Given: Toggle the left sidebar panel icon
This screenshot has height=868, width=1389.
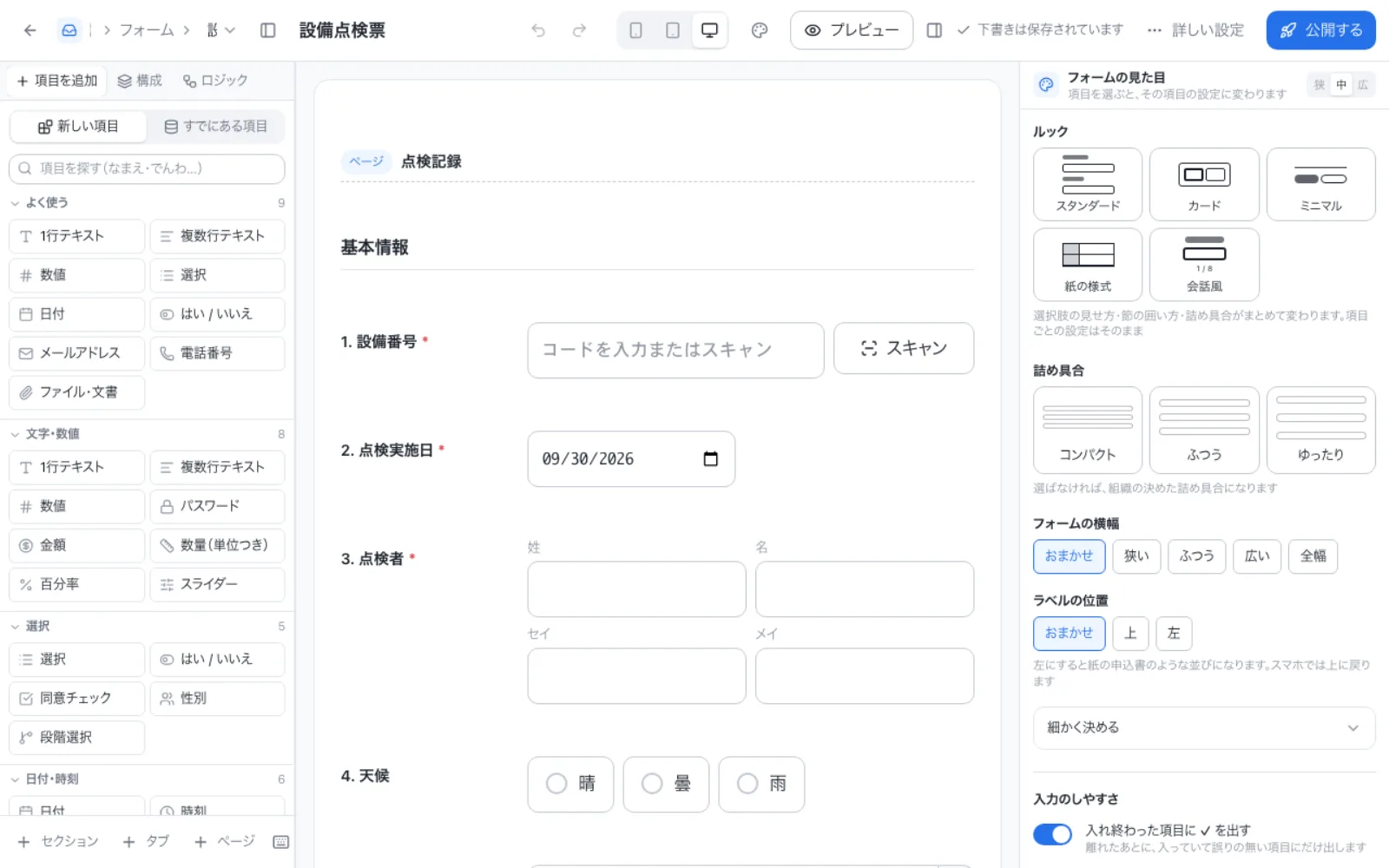Looking at the screenshot, I should pyautogui.click(x=268, y=30).
